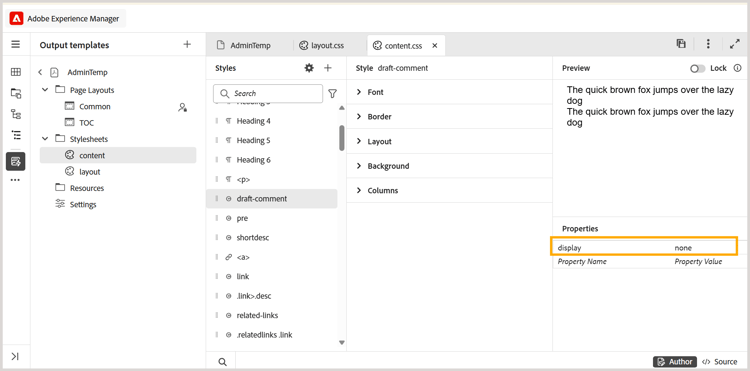Screen dimensions: 750x371
Task: Switch to the layout.css tab
Action: pyautogui.click(x=321, y=45)
